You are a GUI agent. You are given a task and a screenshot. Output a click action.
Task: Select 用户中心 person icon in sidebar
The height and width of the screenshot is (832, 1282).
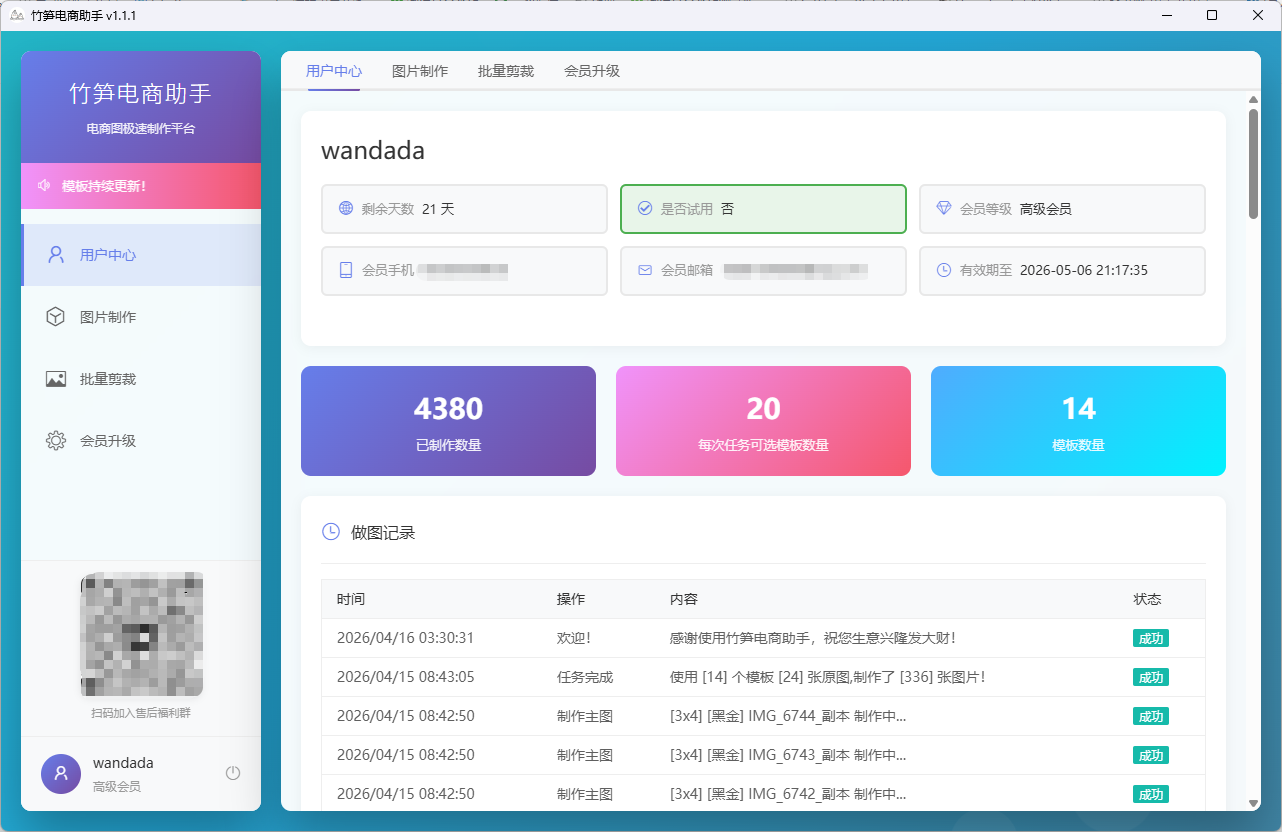(55, 254)
